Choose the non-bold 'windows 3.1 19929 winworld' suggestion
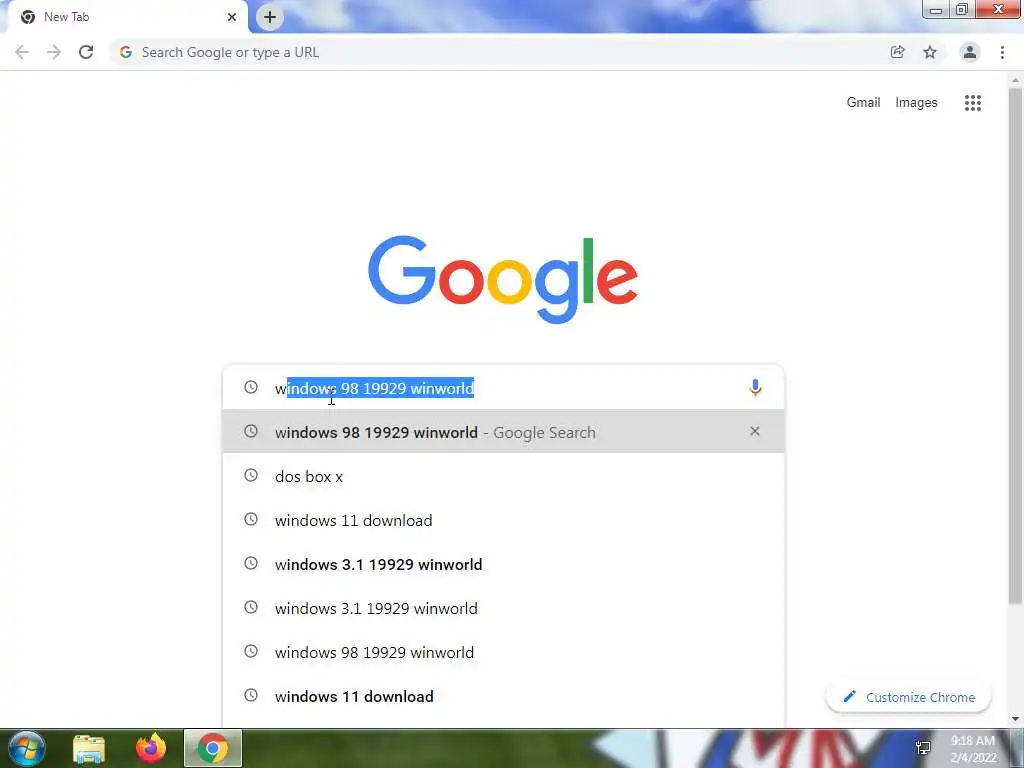This screenshot has width=1024, height=768. coord(503,608)
